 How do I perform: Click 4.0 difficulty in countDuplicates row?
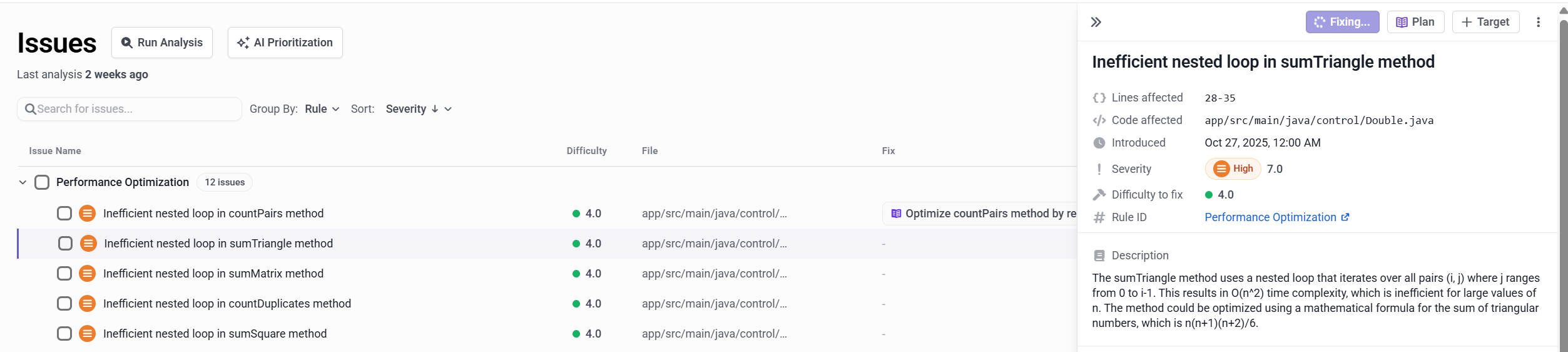click(x=587, y=304)
